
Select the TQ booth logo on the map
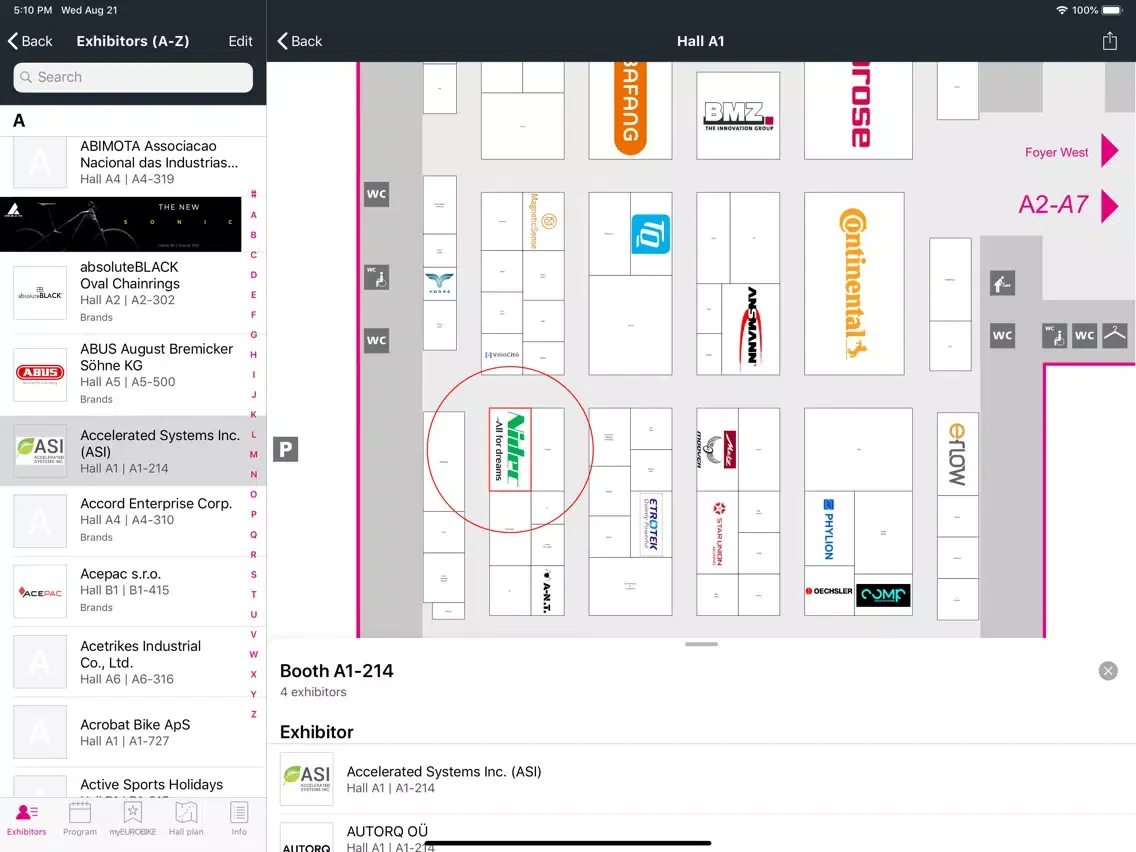tap(650, 233)
